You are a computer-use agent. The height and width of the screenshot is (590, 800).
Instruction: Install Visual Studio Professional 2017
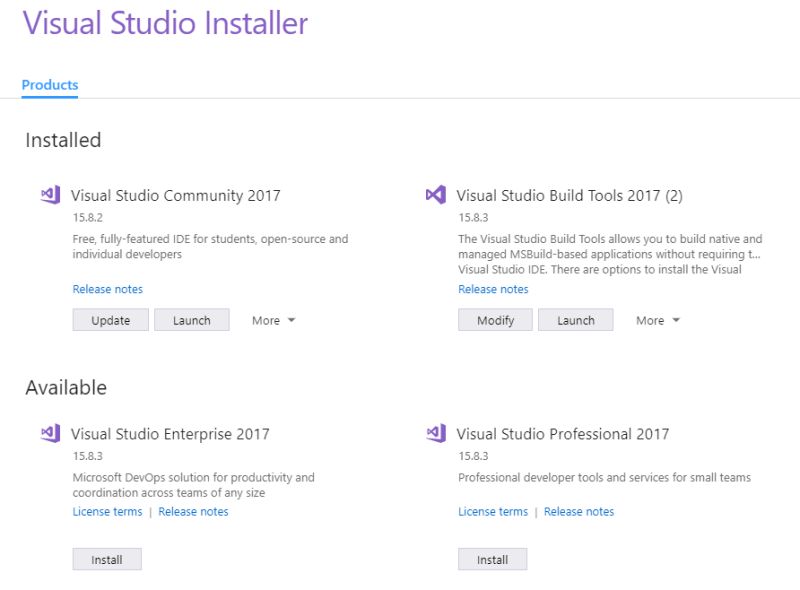(x=492, y=559)
